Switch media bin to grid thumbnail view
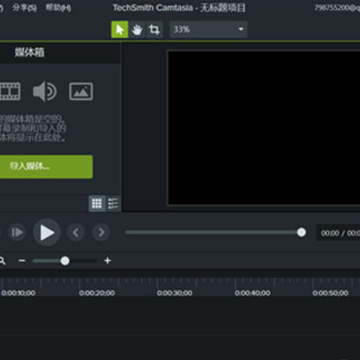360x360 pixels. (x=97, y=203)
